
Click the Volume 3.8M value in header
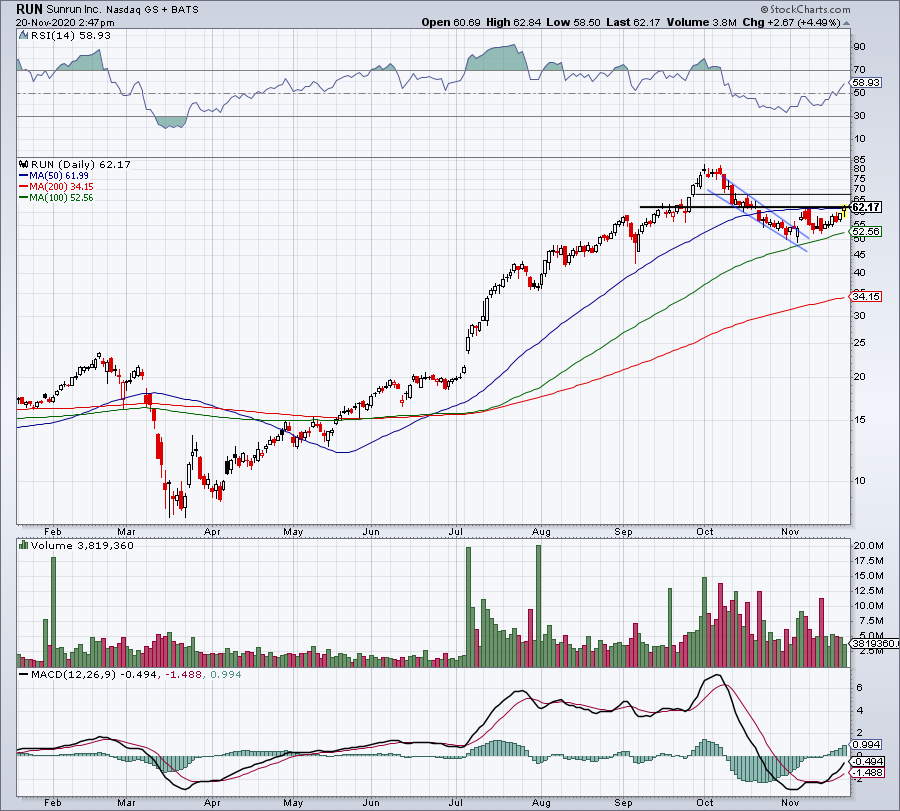pos(701,22)
